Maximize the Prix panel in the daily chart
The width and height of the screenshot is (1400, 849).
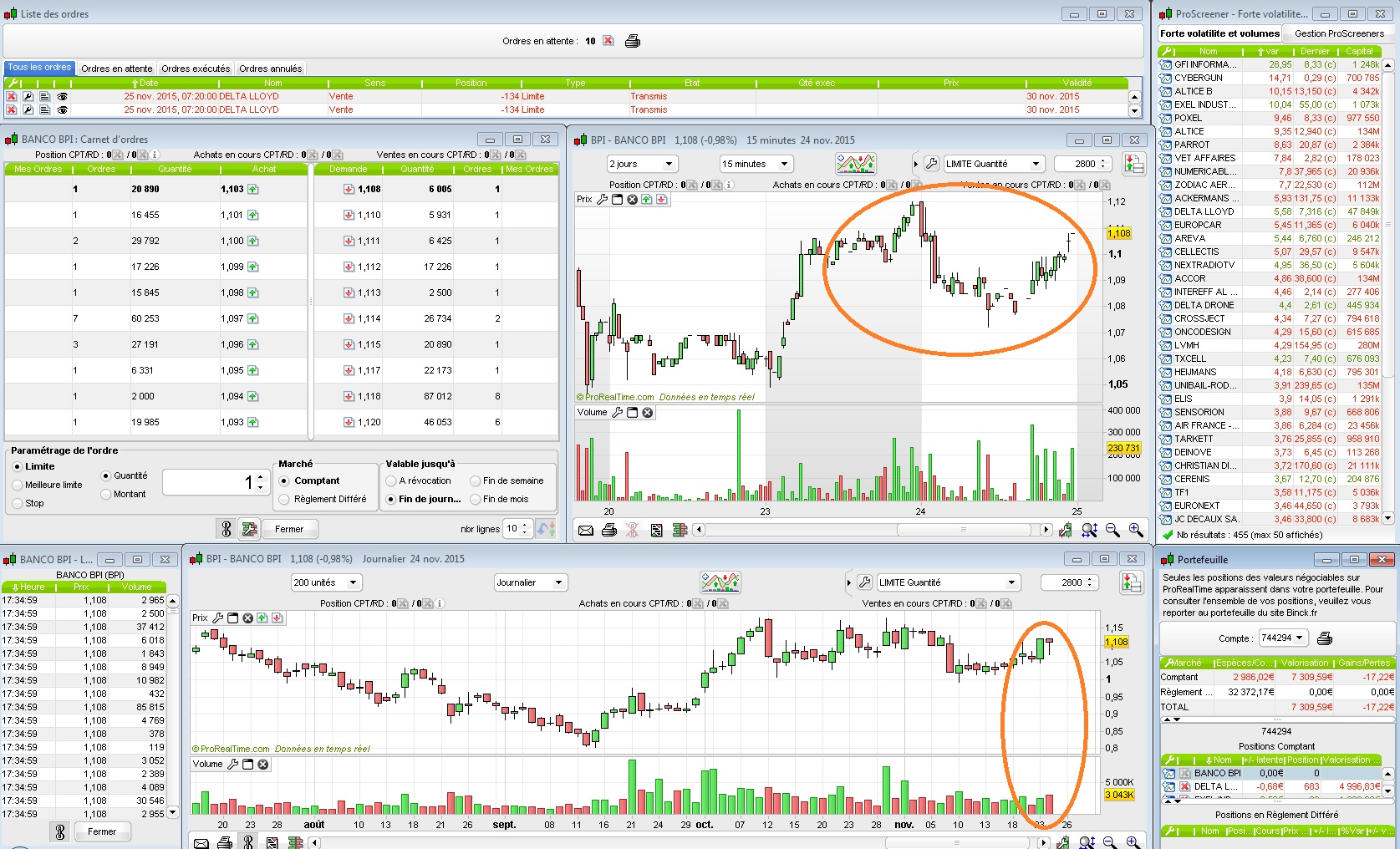tap(233, 618)
